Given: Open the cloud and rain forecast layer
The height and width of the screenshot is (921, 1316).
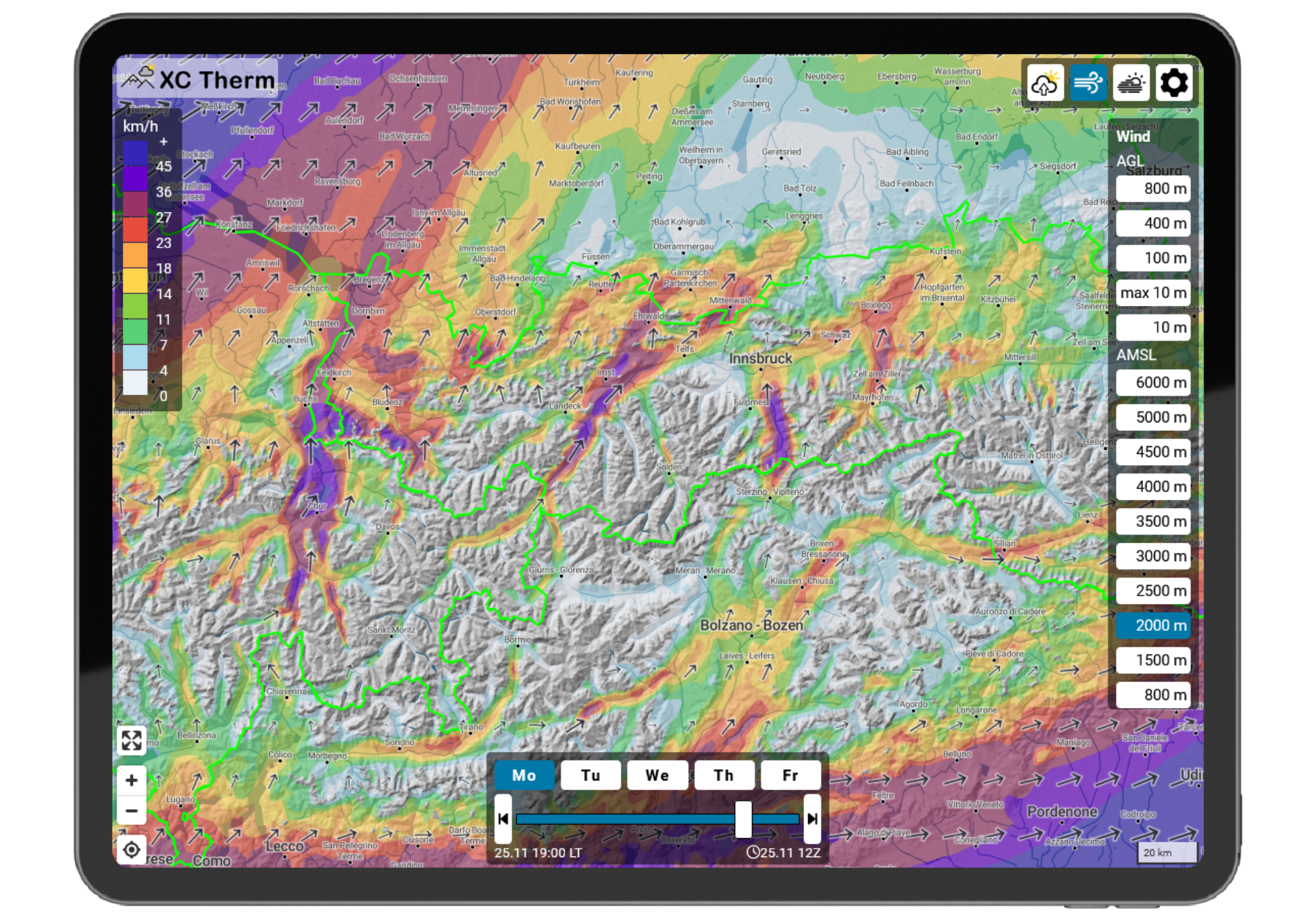Looking at the screenshot, I should pyautogui.click(x=1045, y=84).
